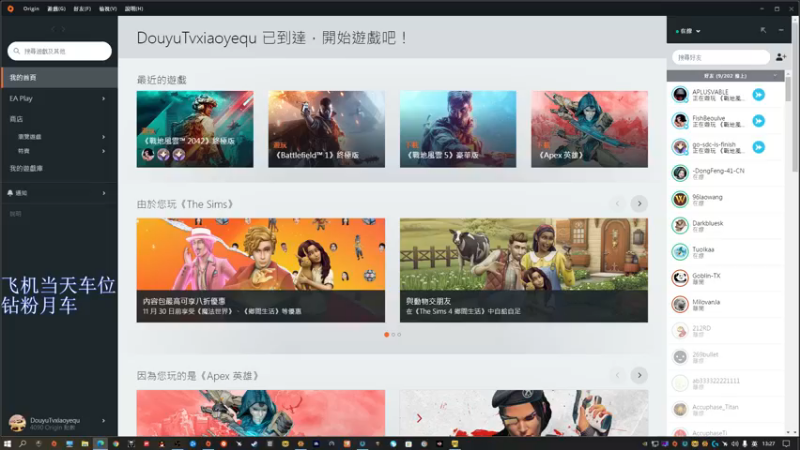Click the 說明 link in the sidebar

click(x=15, y=214)
